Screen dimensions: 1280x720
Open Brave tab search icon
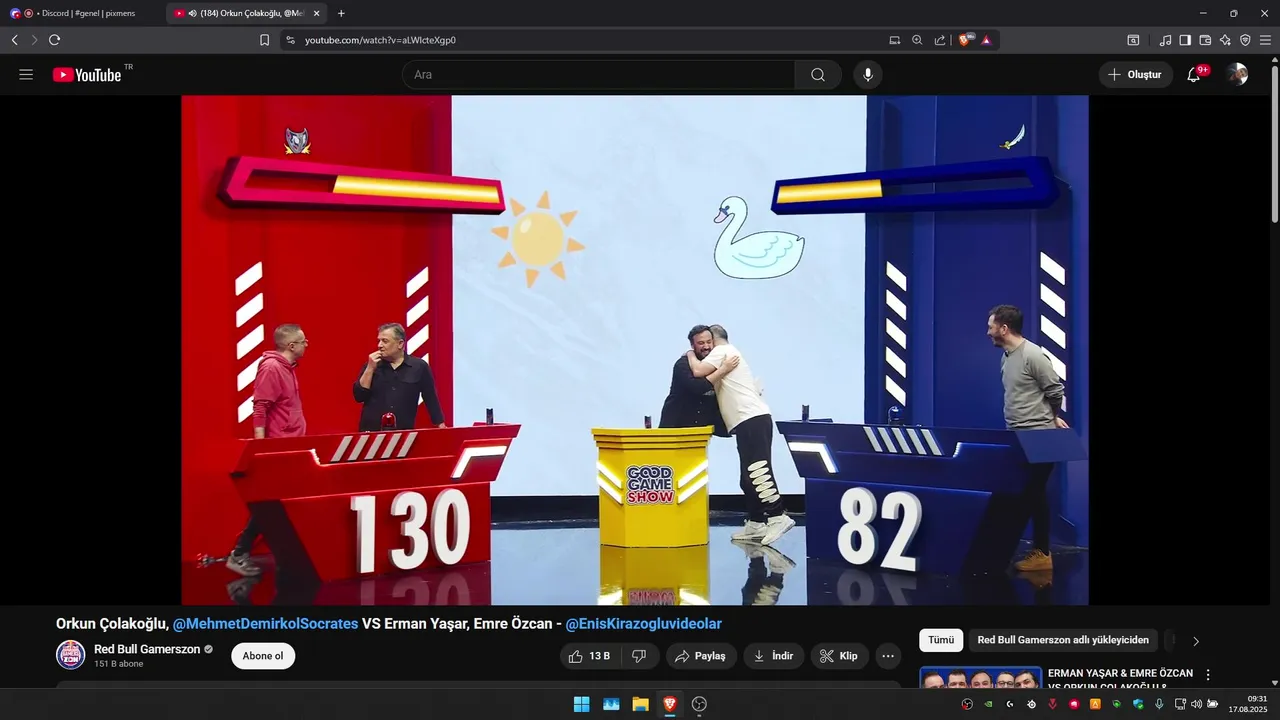point(1133,40)
